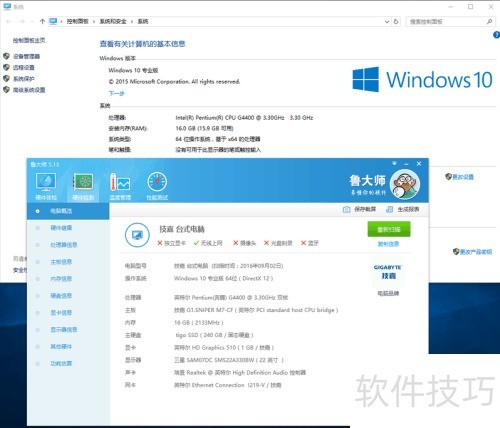Close the 鲁大师 window
500x428 pixels.
[419, 164]
